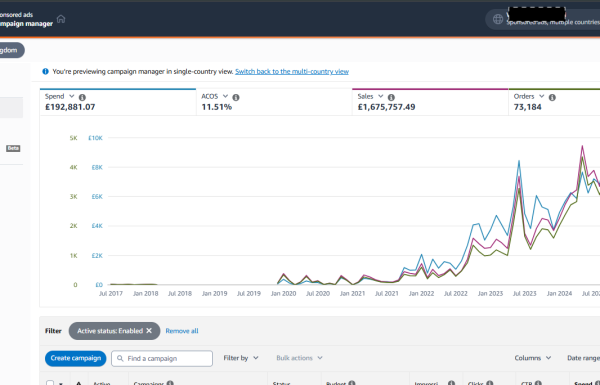
Task: Remove the Active status: Enabled filter
Action: 149,331
